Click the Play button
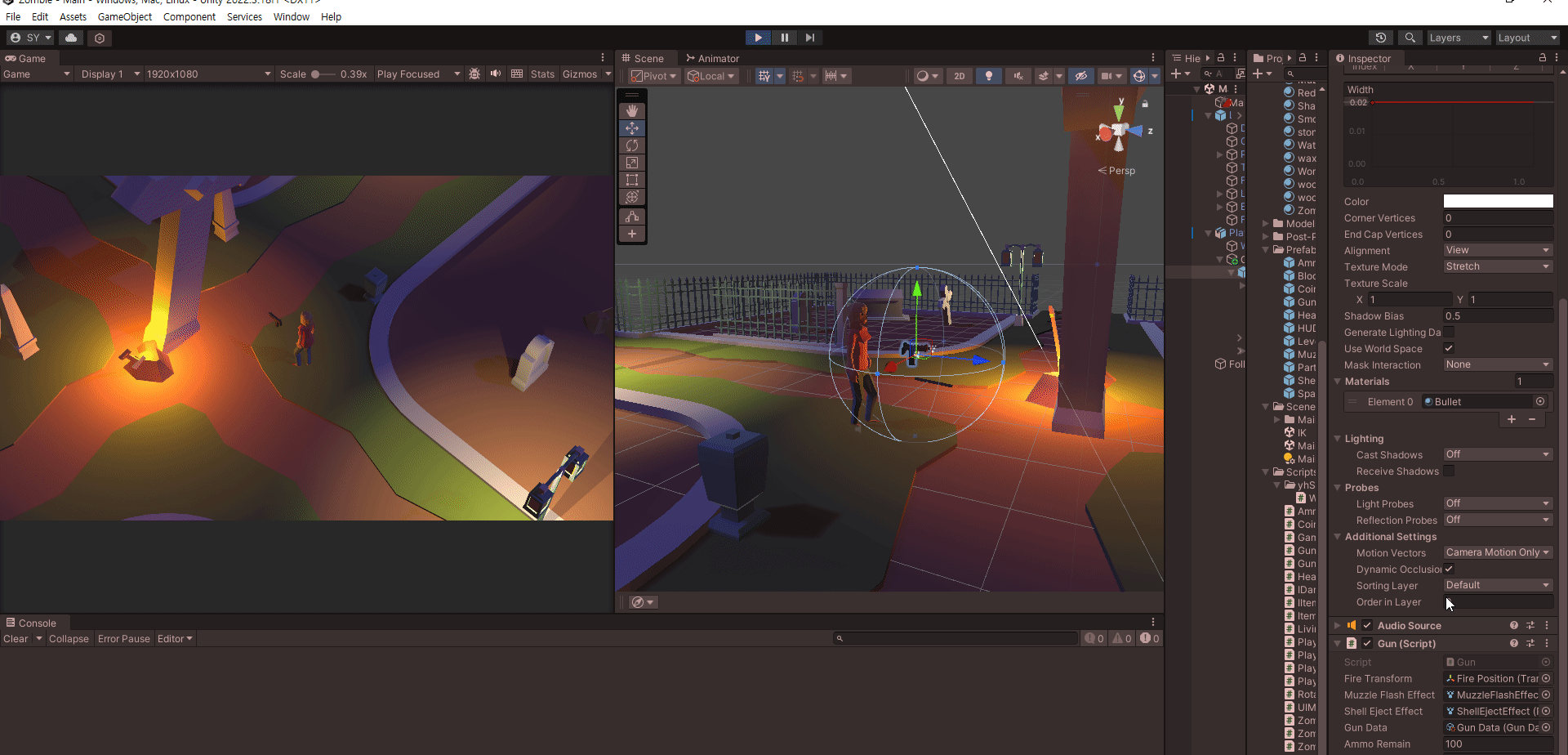Screen dimensions: 1568x755 pyautogui.click(x=758, y=38)
